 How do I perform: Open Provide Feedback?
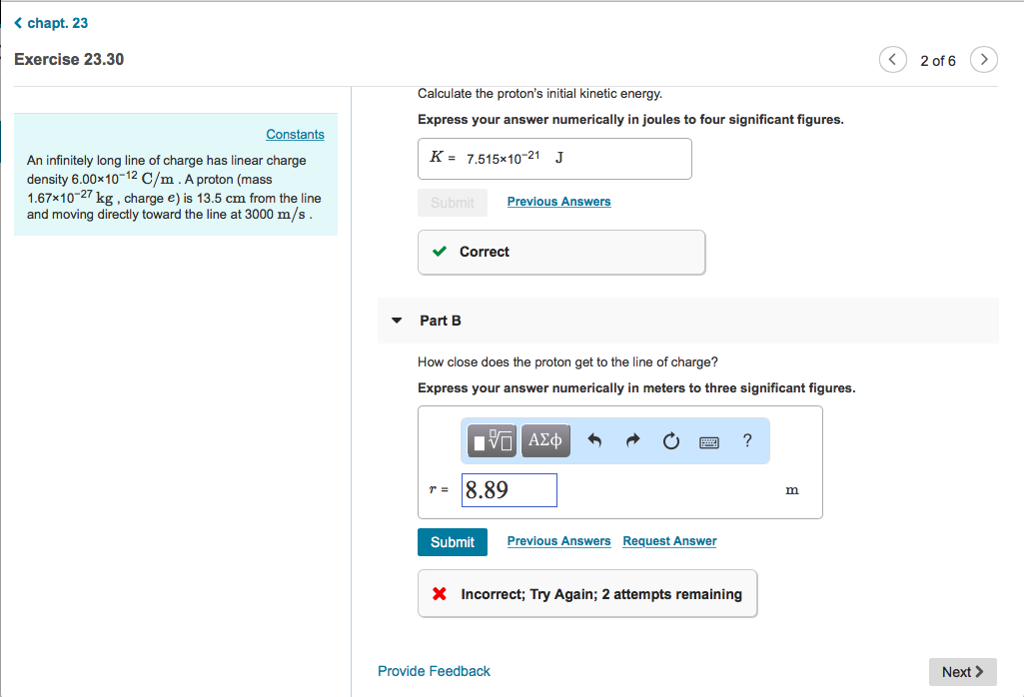[433, 671]
